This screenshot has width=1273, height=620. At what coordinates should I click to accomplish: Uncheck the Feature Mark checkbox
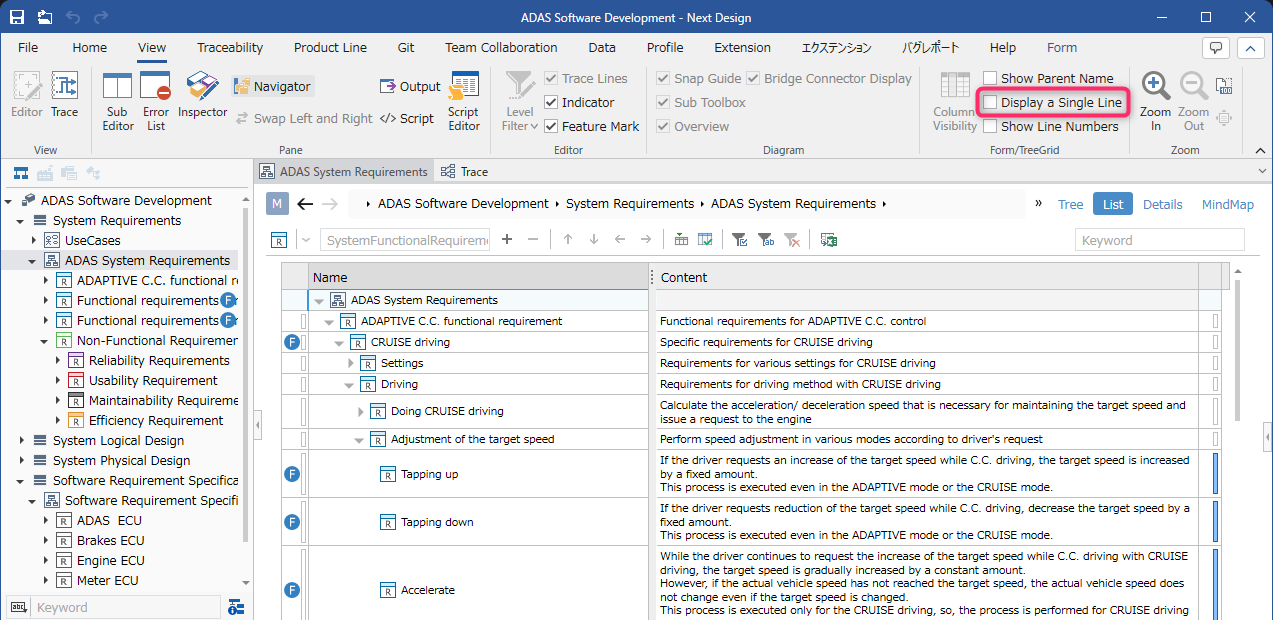[550, 127]
